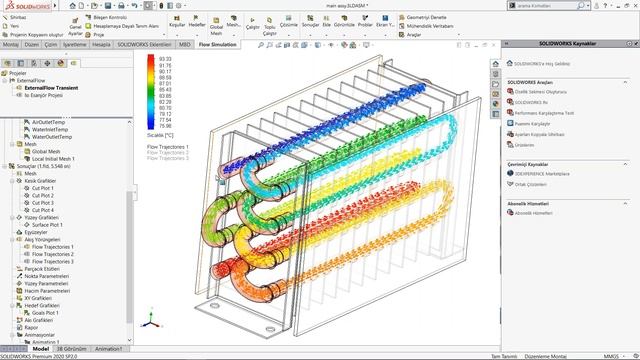The width and height of the screenshot is (640, 360).
Task: Open the Araçlar tools entry
Action: tap(410, 35)
